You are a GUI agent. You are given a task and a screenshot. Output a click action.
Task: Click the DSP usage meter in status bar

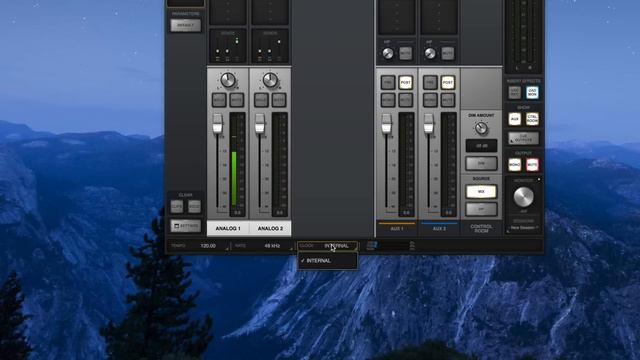pyautogui.click(x=391, y=246)
